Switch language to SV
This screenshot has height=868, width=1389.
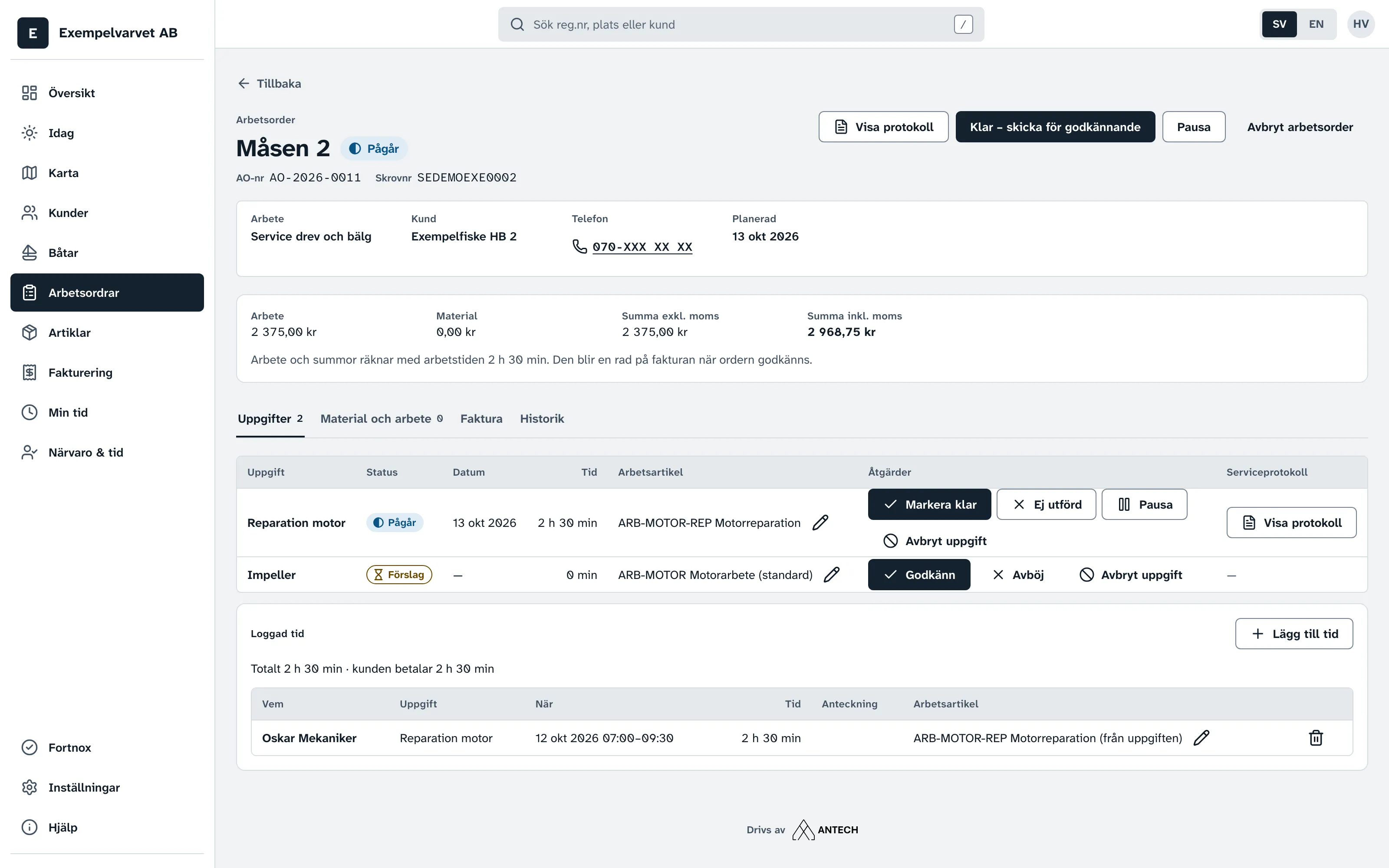click(1279, 24)
